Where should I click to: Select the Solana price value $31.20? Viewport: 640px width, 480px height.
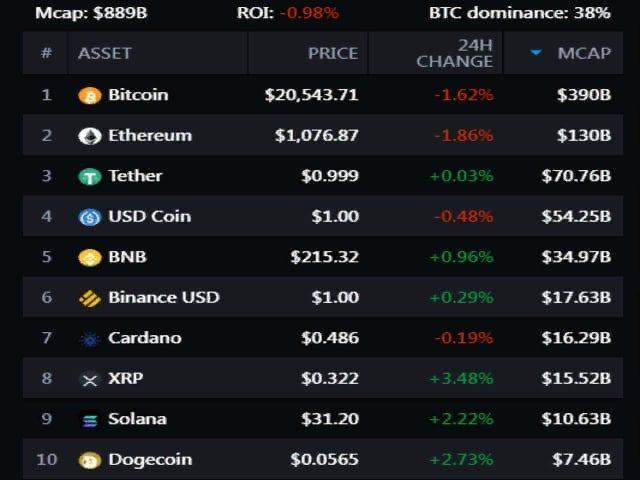pyautogui.click(x=330, y=419)
